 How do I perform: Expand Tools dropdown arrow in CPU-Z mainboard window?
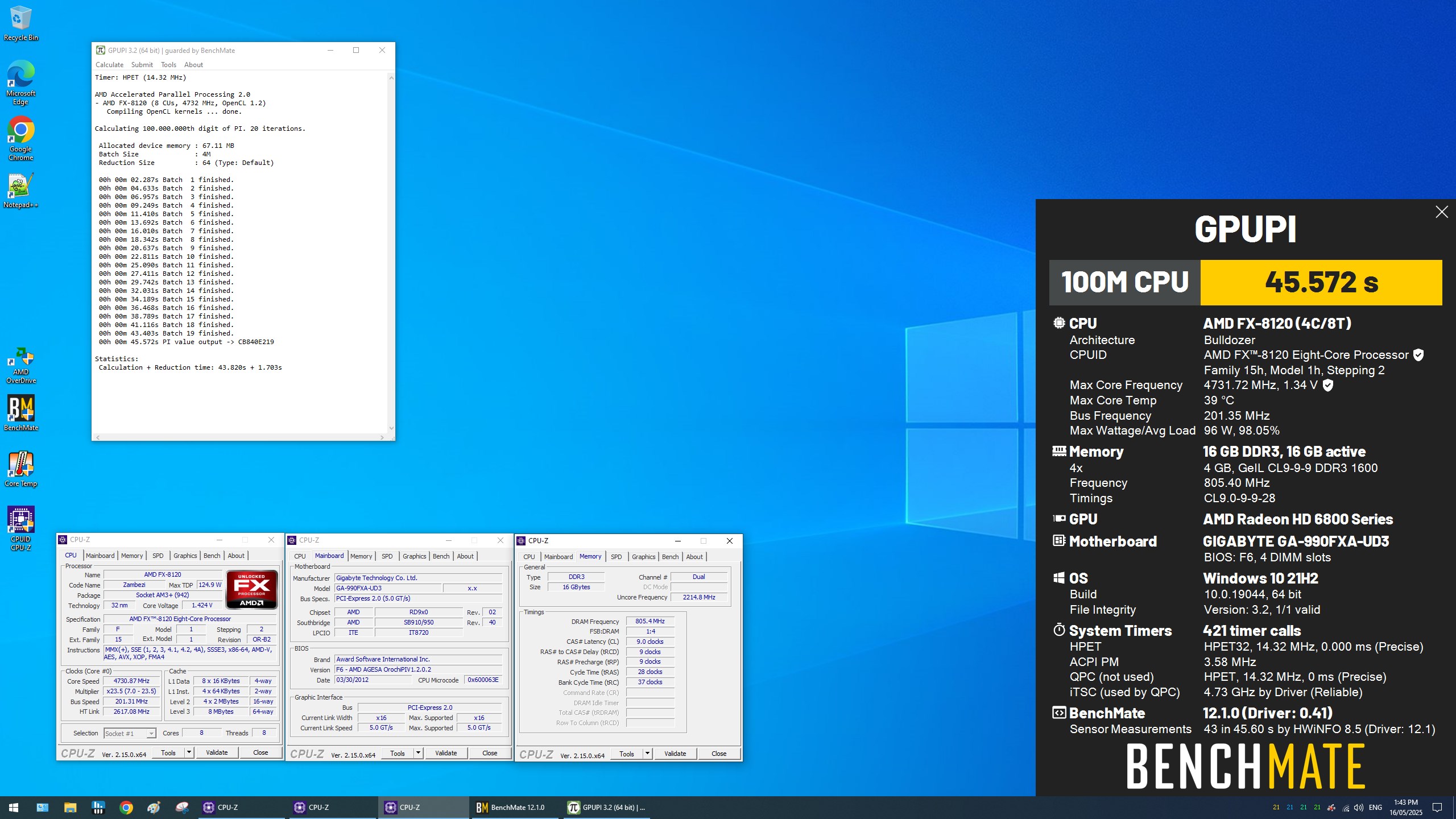(x=418, y=753)
